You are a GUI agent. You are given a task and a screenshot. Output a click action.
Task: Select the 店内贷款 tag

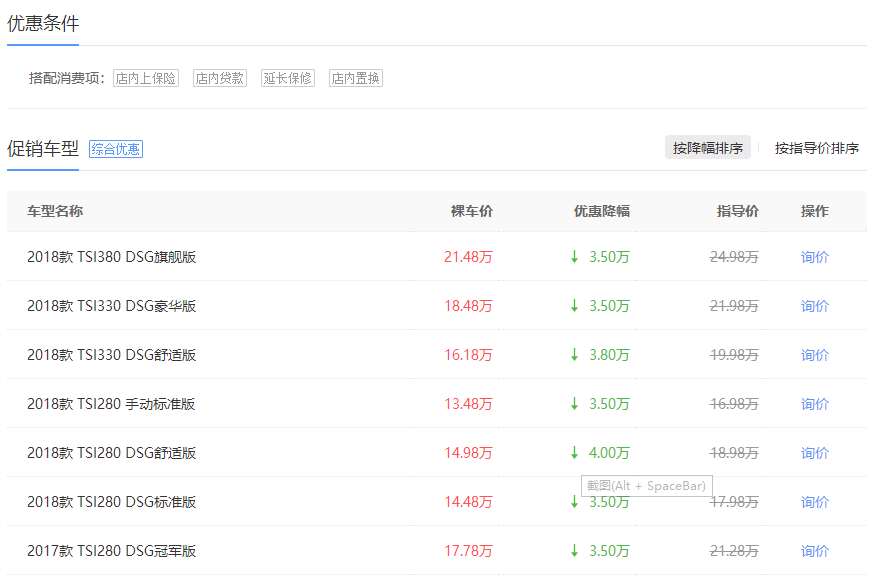point(220,78)
